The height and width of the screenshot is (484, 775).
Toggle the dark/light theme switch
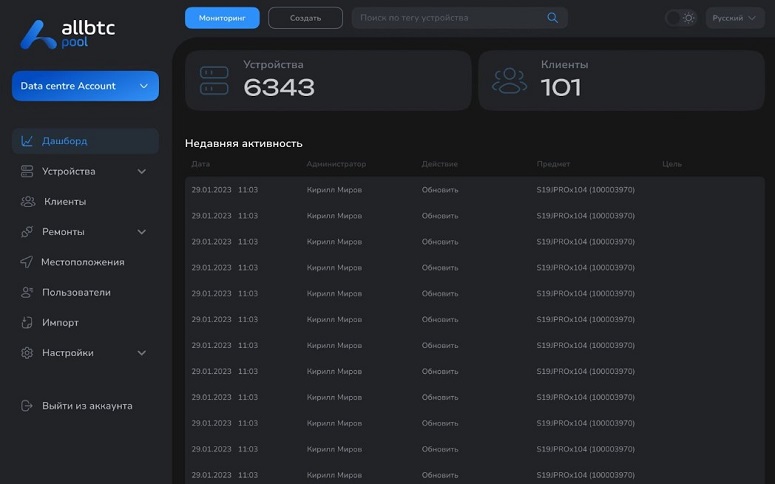[x=680, y=18]
